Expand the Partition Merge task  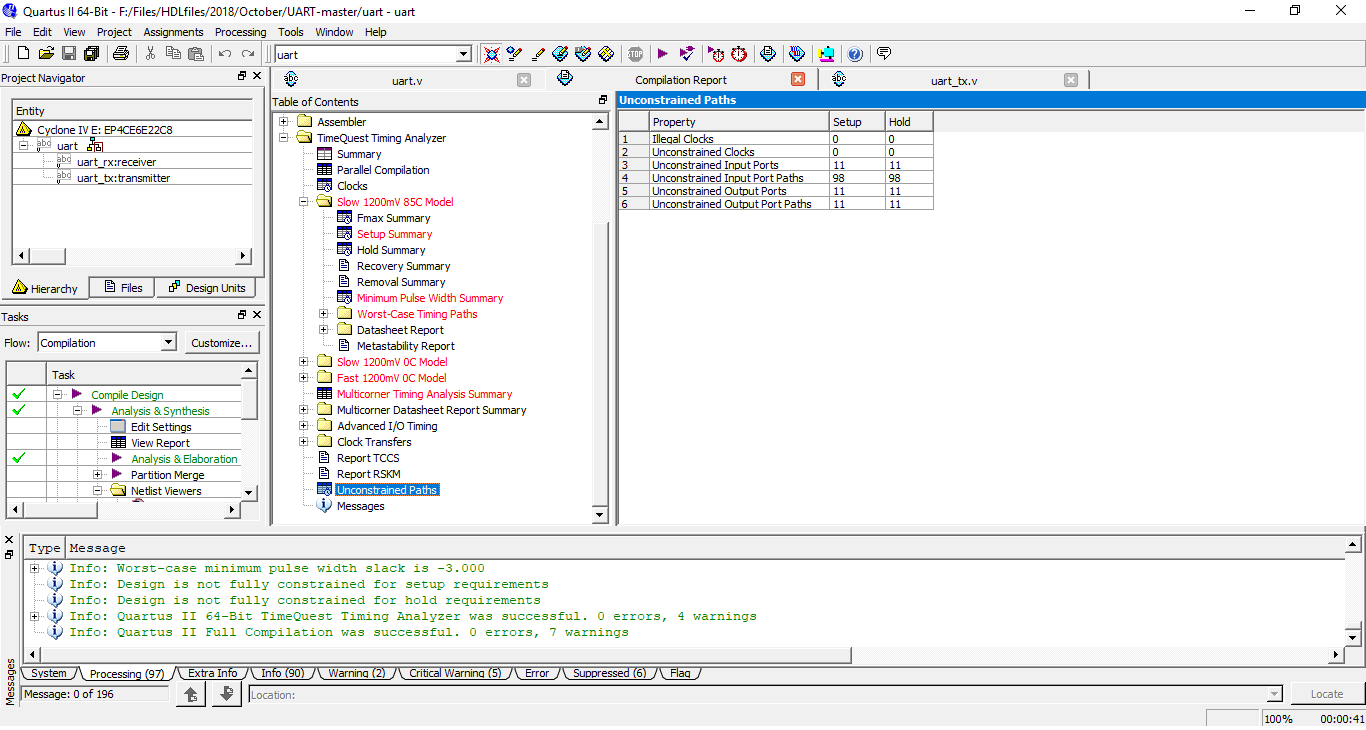click(98, 475)
